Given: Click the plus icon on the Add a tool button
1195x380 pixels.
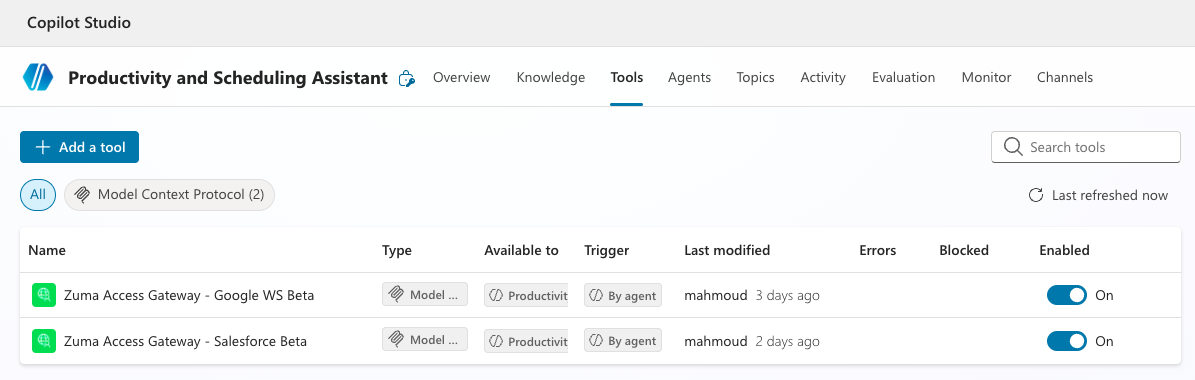Looking at the screenshot, I should 43,147.
